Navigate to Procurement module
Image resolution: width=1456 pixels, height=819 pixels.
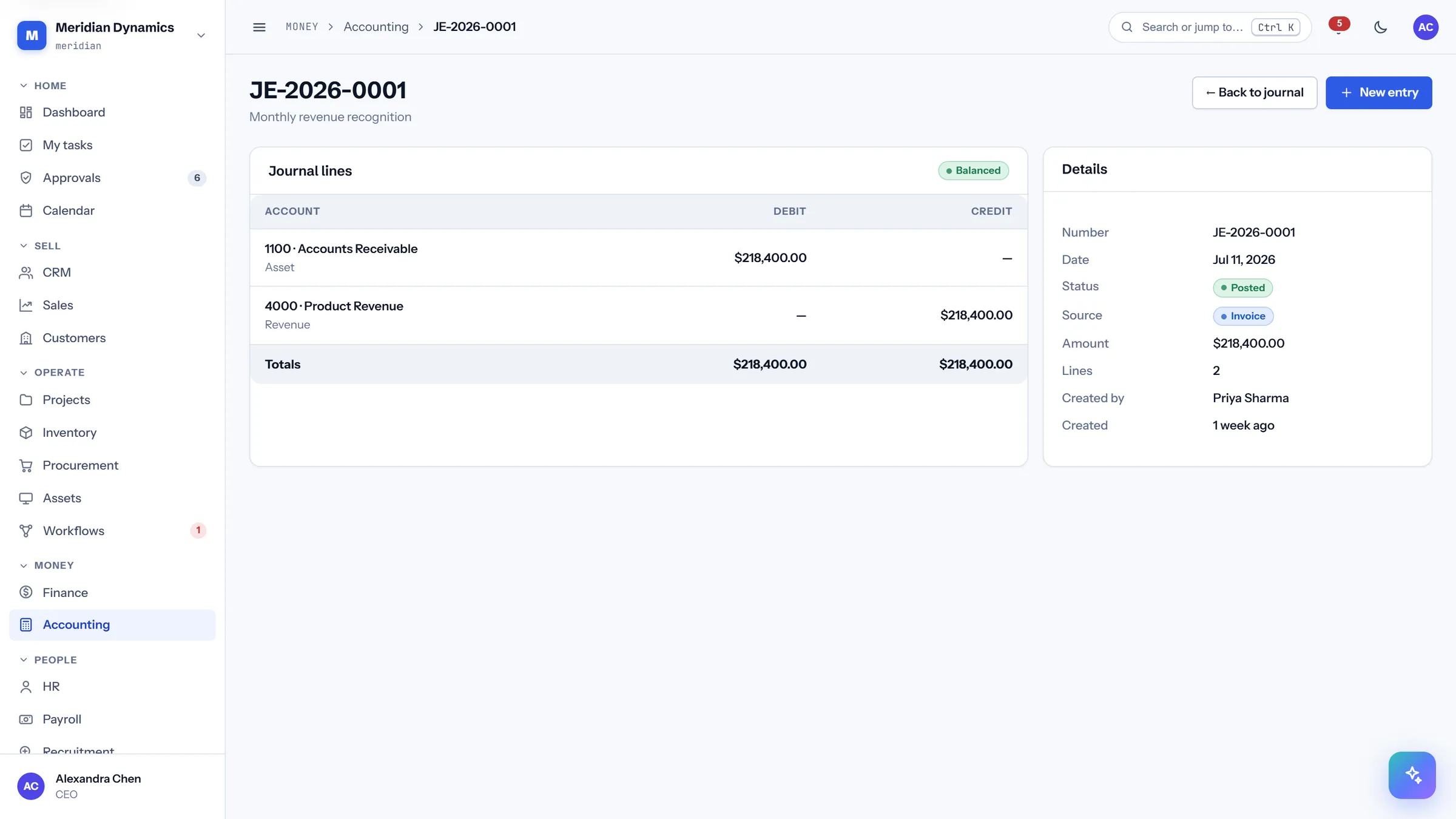tap(112, 465)
